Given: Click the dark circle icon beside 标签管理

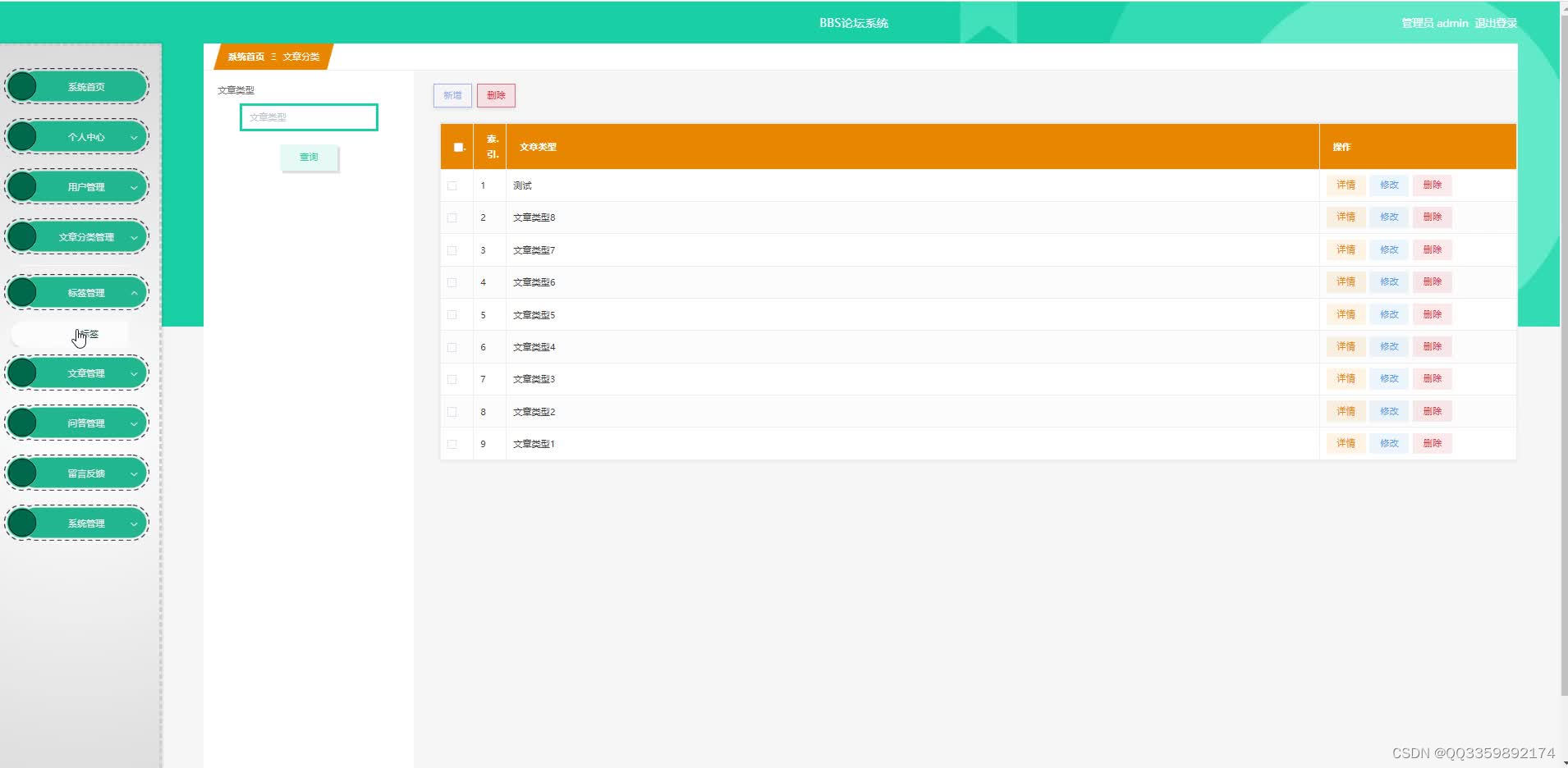Looking at the screenshot, I should point(22,292).
